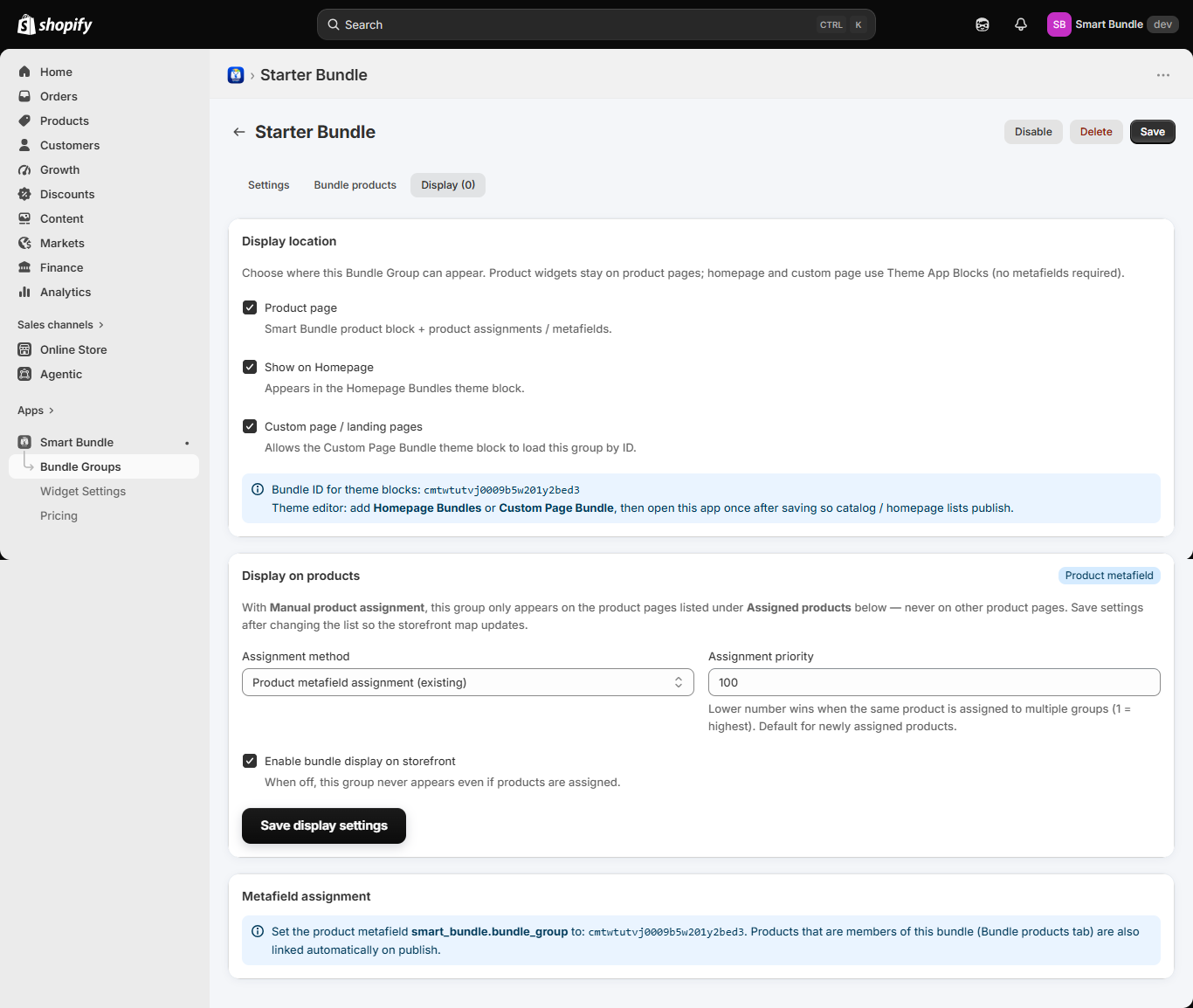The width and height of the screenshot is (1193, 1008).
Task: Click the Assignment priority input field
Action: pos(934,682)
